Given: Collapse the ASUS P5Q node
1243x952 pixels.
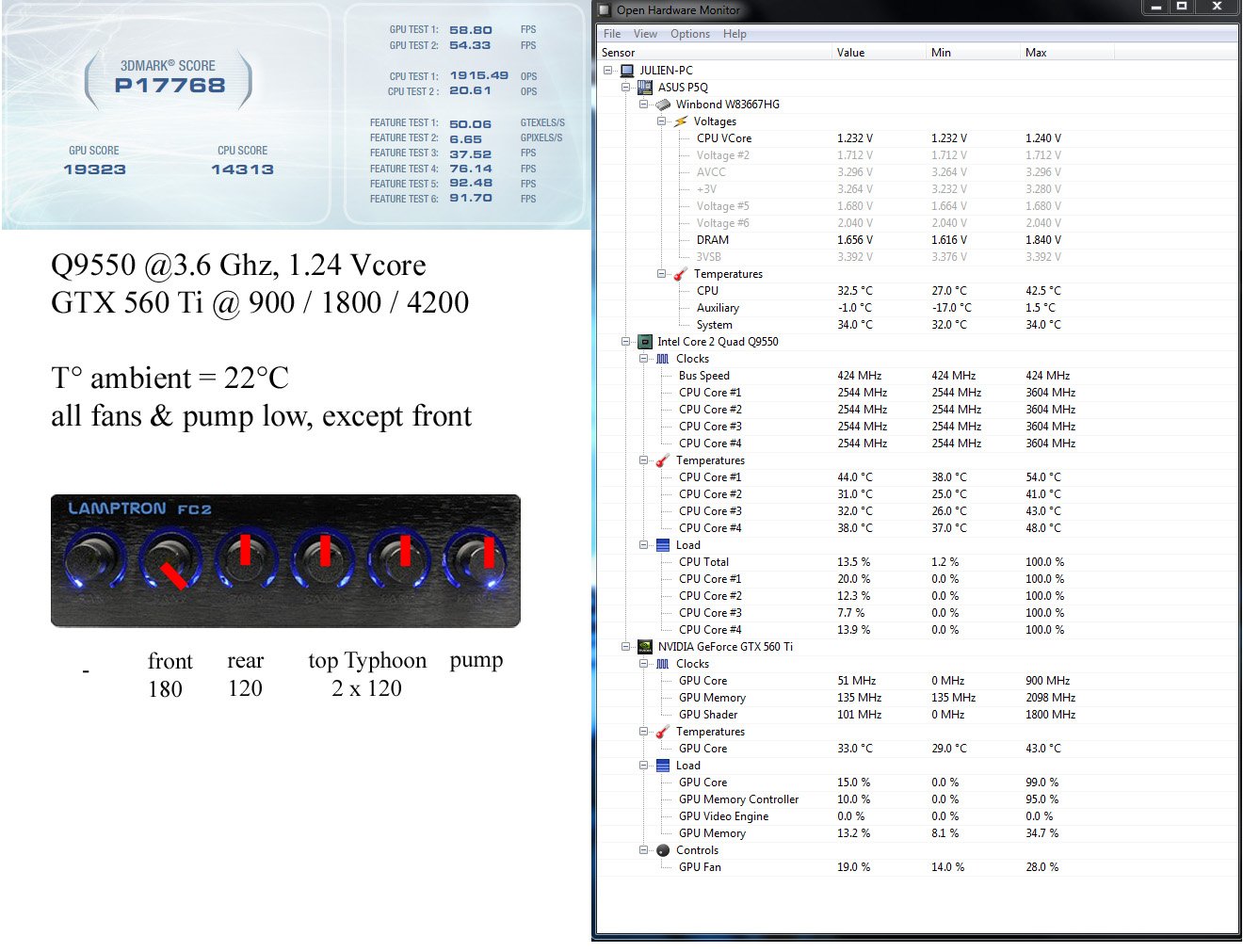Looking at the screenshot, I should click(626, 88).
